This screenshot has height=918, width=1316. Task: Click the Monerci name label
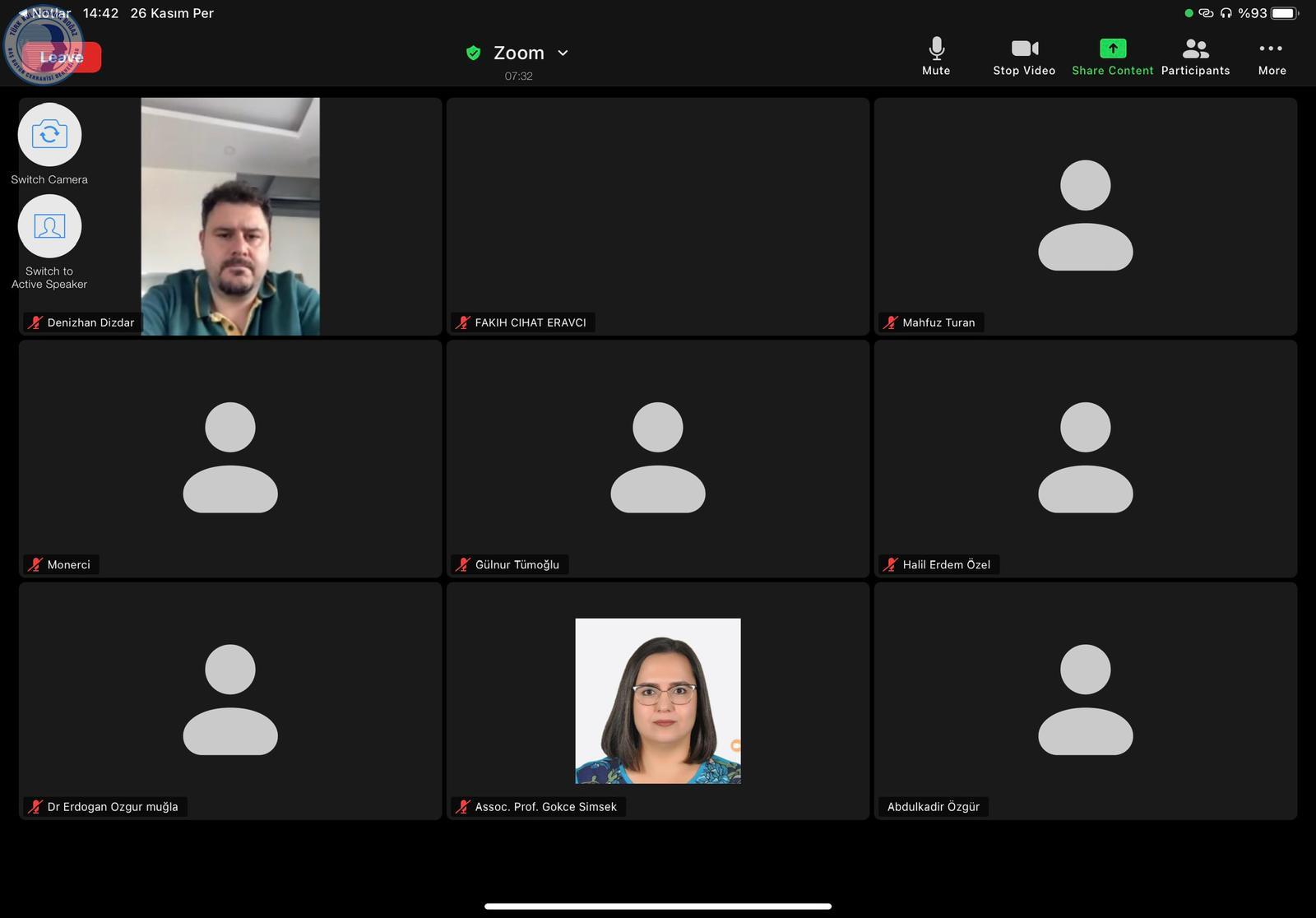pos(69,564)
